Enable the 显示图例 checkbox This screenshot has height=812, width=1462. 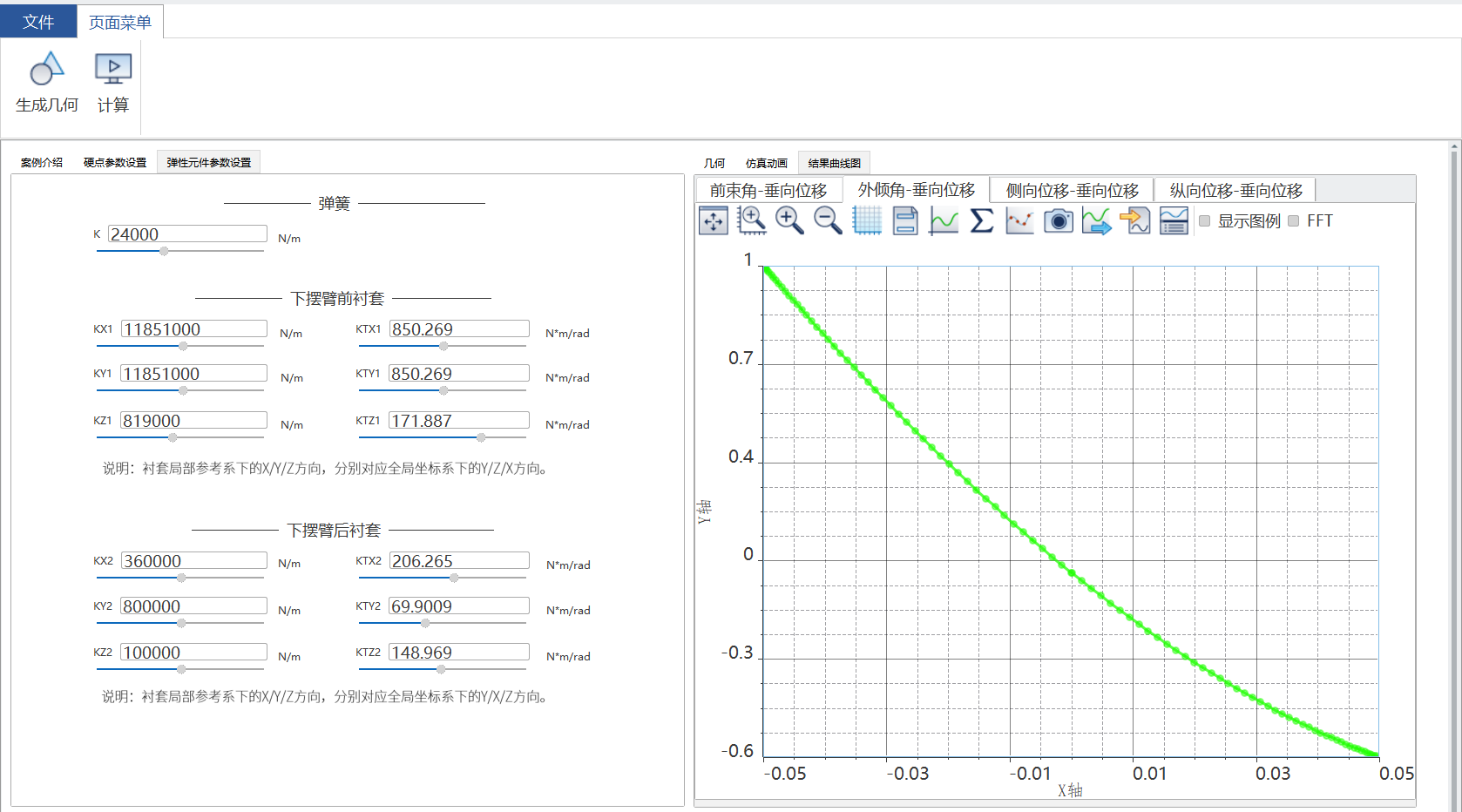(1205, 221)
